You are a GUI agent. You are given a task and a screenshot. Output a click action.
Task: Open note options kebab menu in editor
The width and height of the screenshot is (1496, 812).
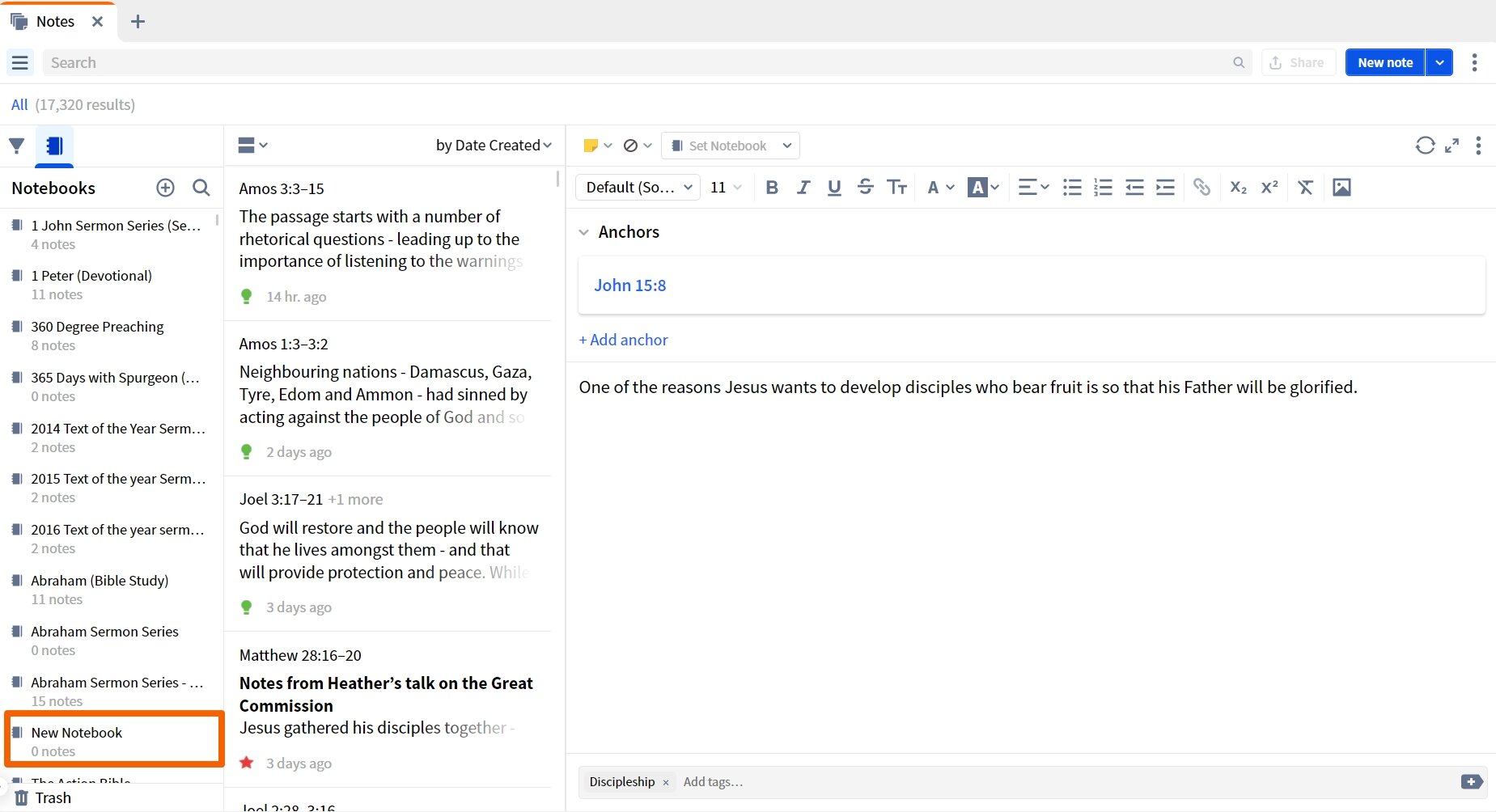[1478, 146]
